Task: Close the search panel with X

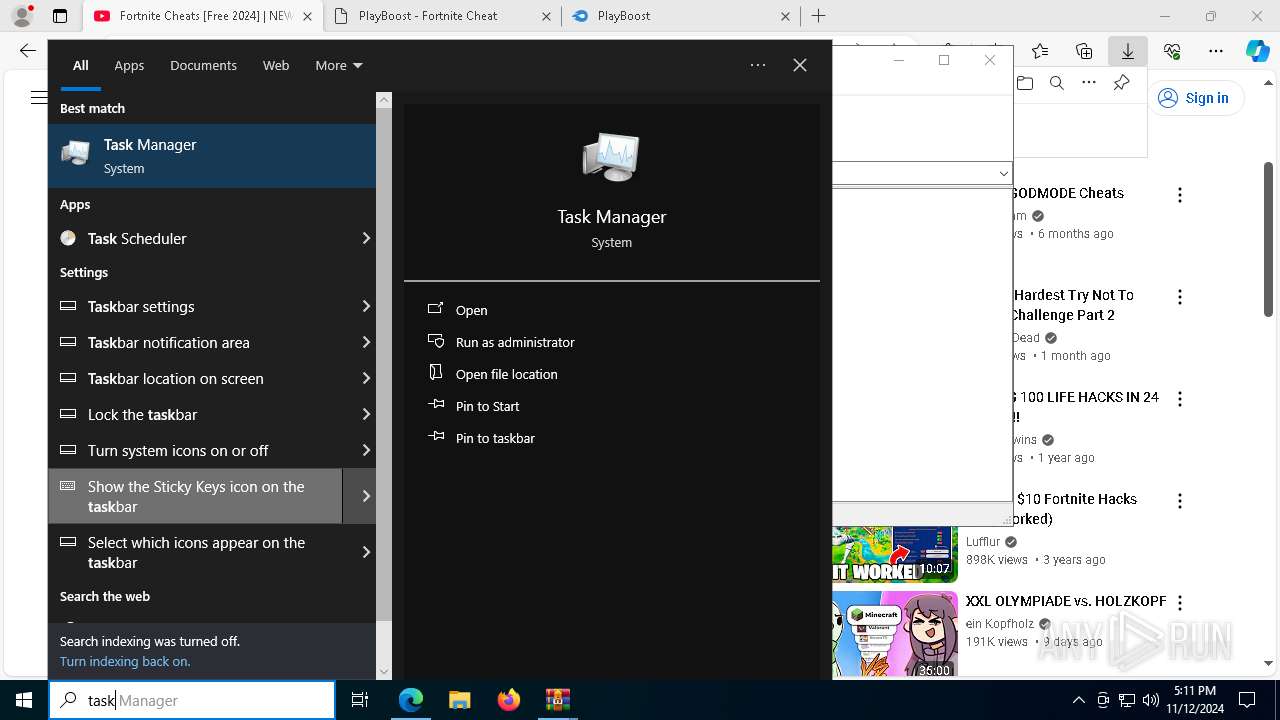Action: (x=800, y=65)
